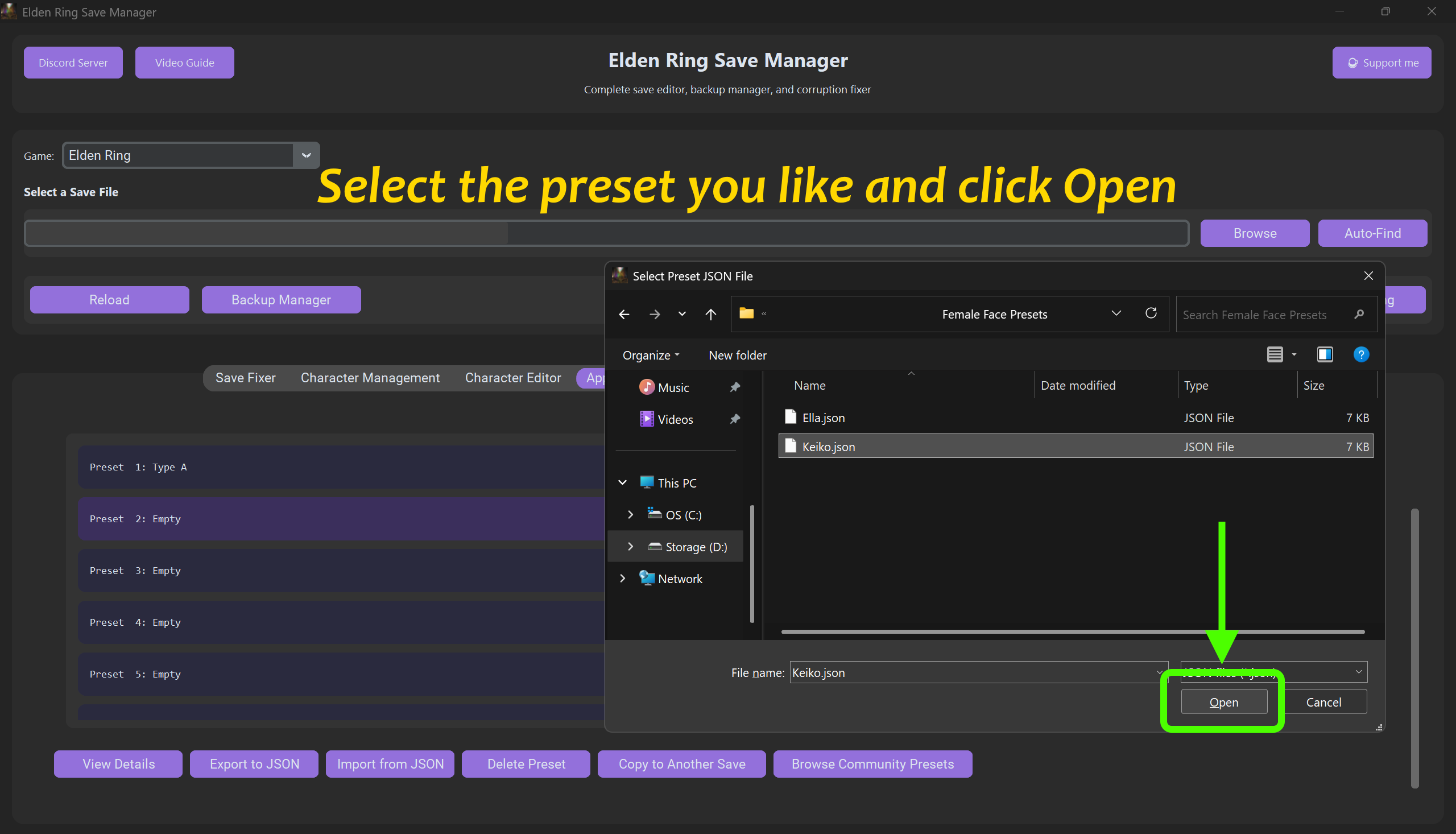Image resolution: width=1456 pixels, height=834 pixels.
Task: Unpin Music from quick access
Action: coord(735,387)
